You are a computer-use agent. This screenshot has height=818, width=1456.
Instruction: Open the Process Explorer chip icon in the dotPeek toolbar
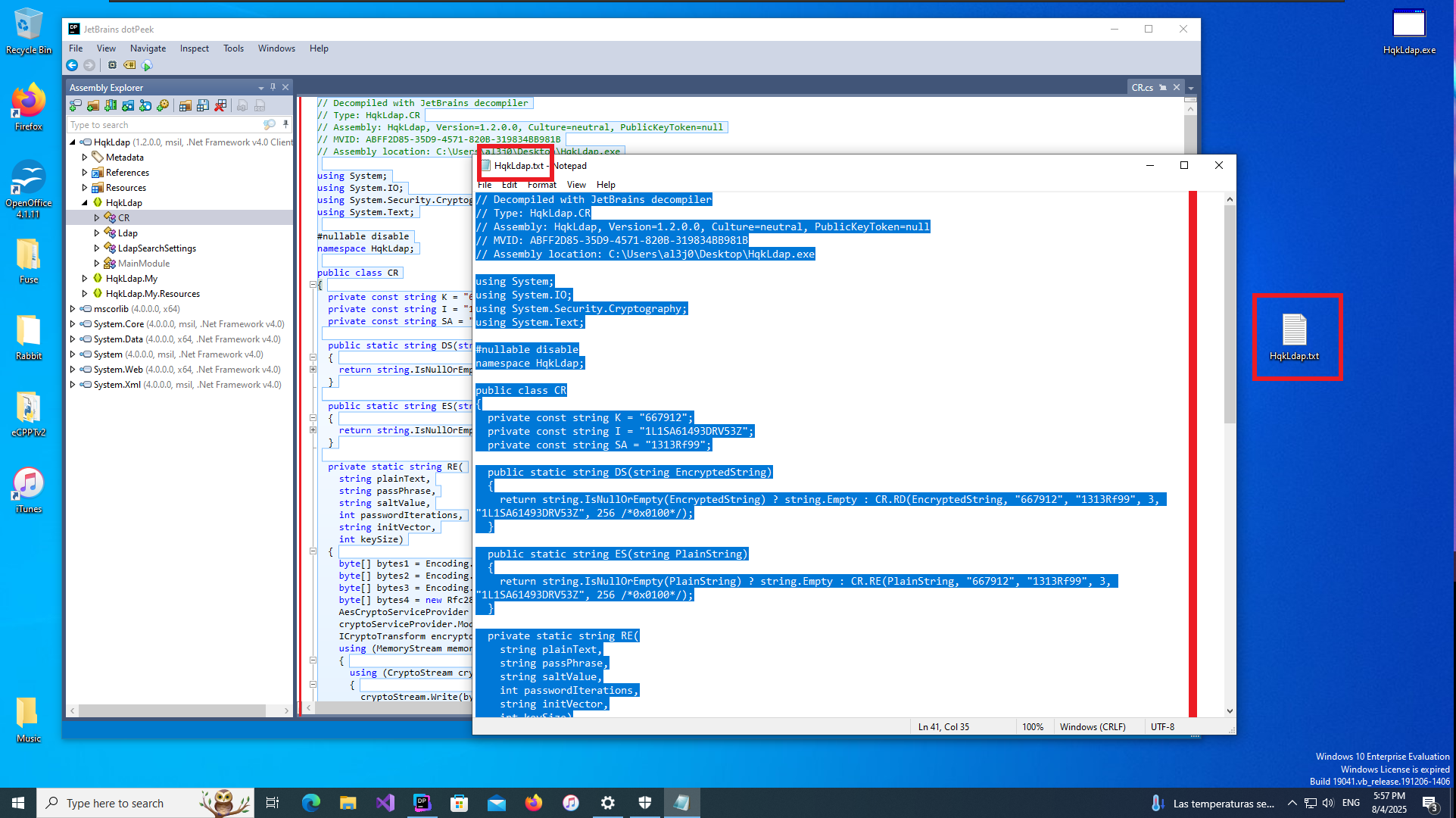112,65
